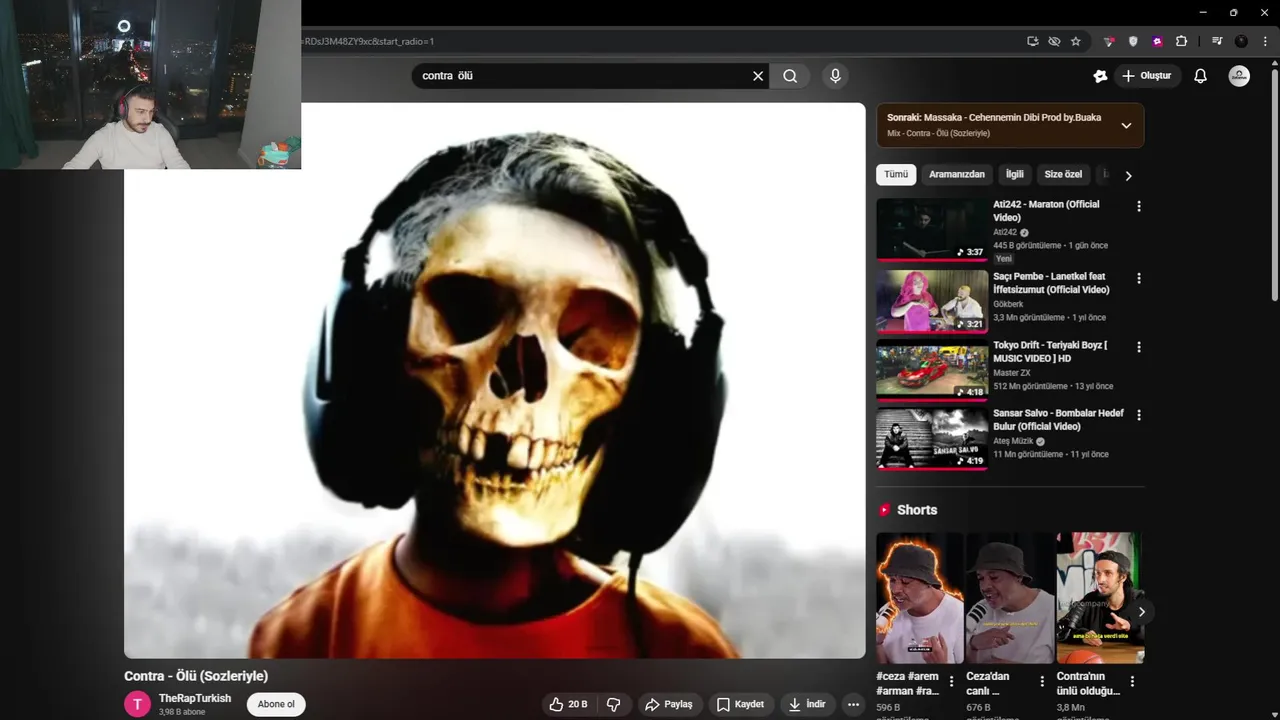
Task: Open the Sansar Salvo - Bombalar Hedef Bulur title
Action: [1058, 419]
